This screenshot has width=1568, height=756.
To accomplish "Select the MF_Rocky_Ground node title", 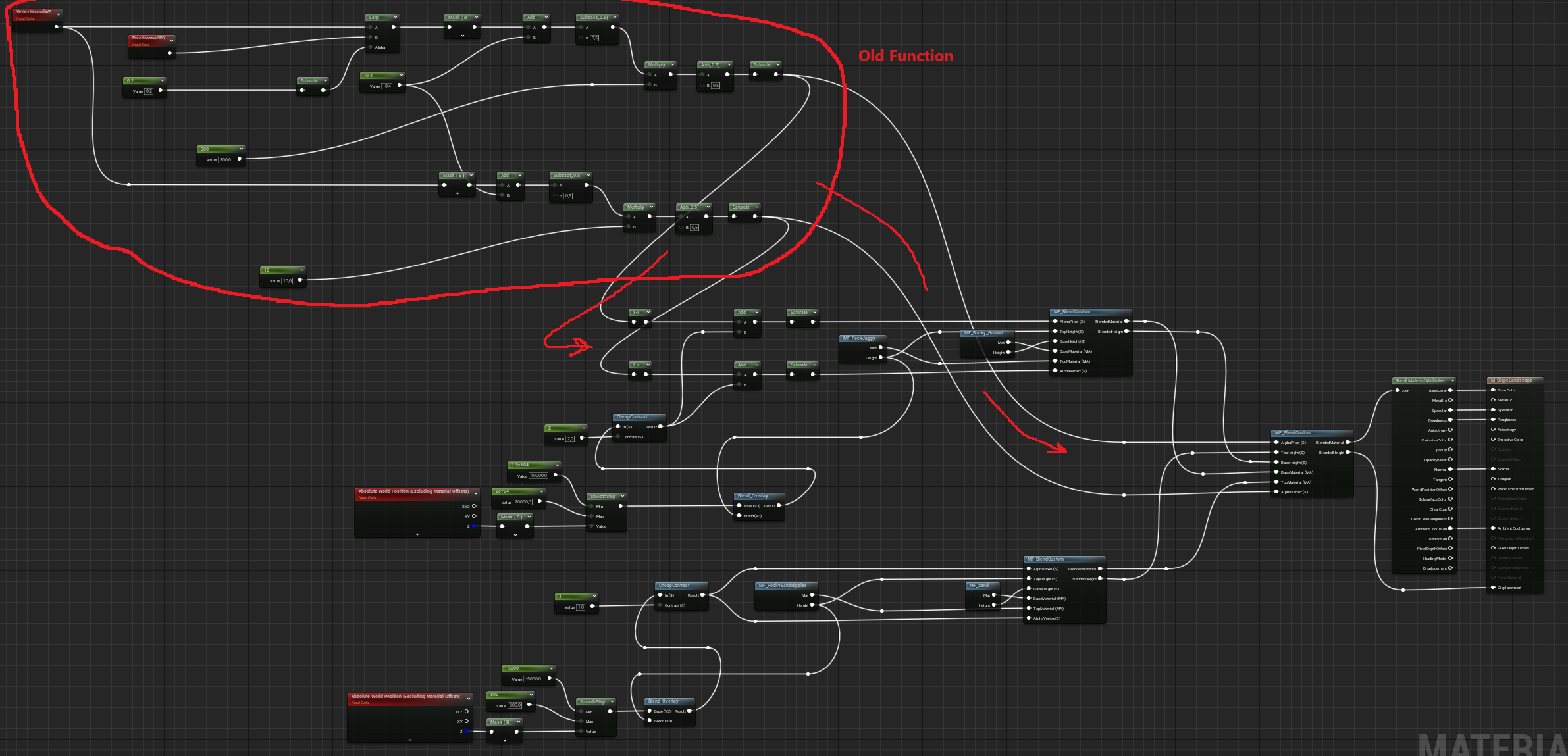I will (x=983, y=333).
